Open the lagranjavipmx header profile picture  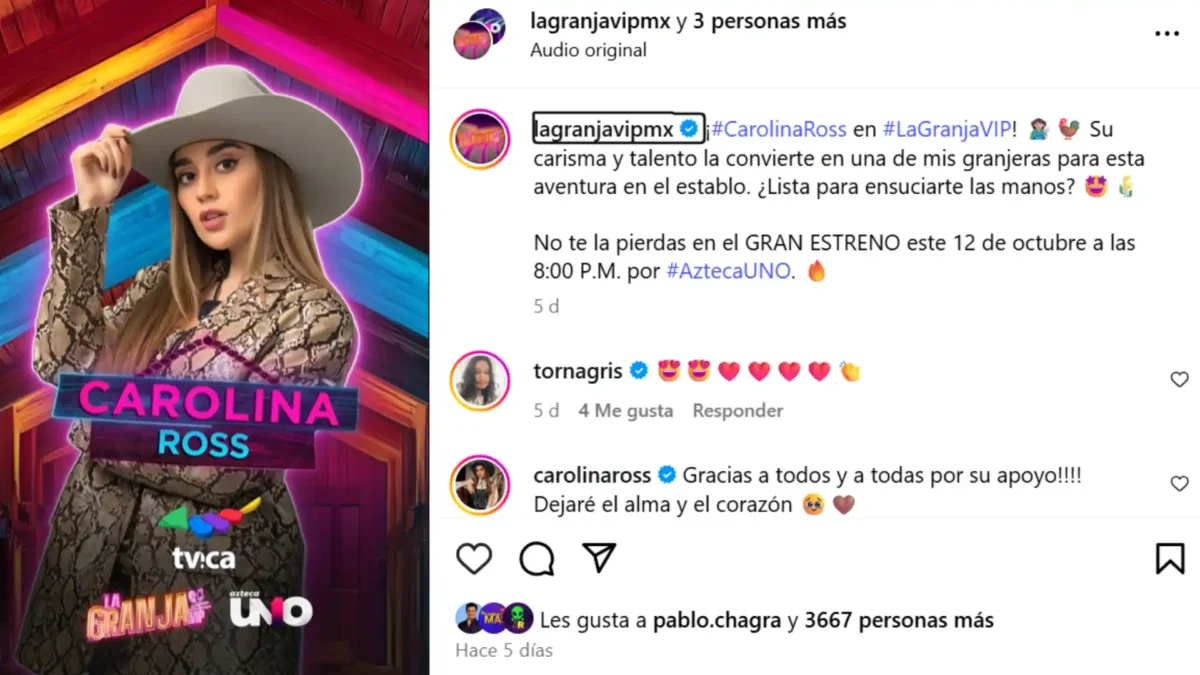pos(480,33)
